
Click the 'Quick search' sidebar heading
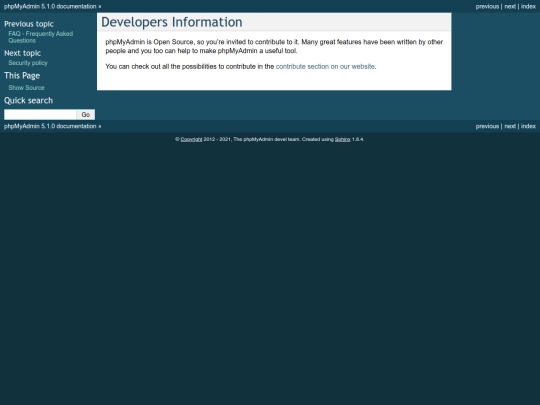tap(29, 101)
